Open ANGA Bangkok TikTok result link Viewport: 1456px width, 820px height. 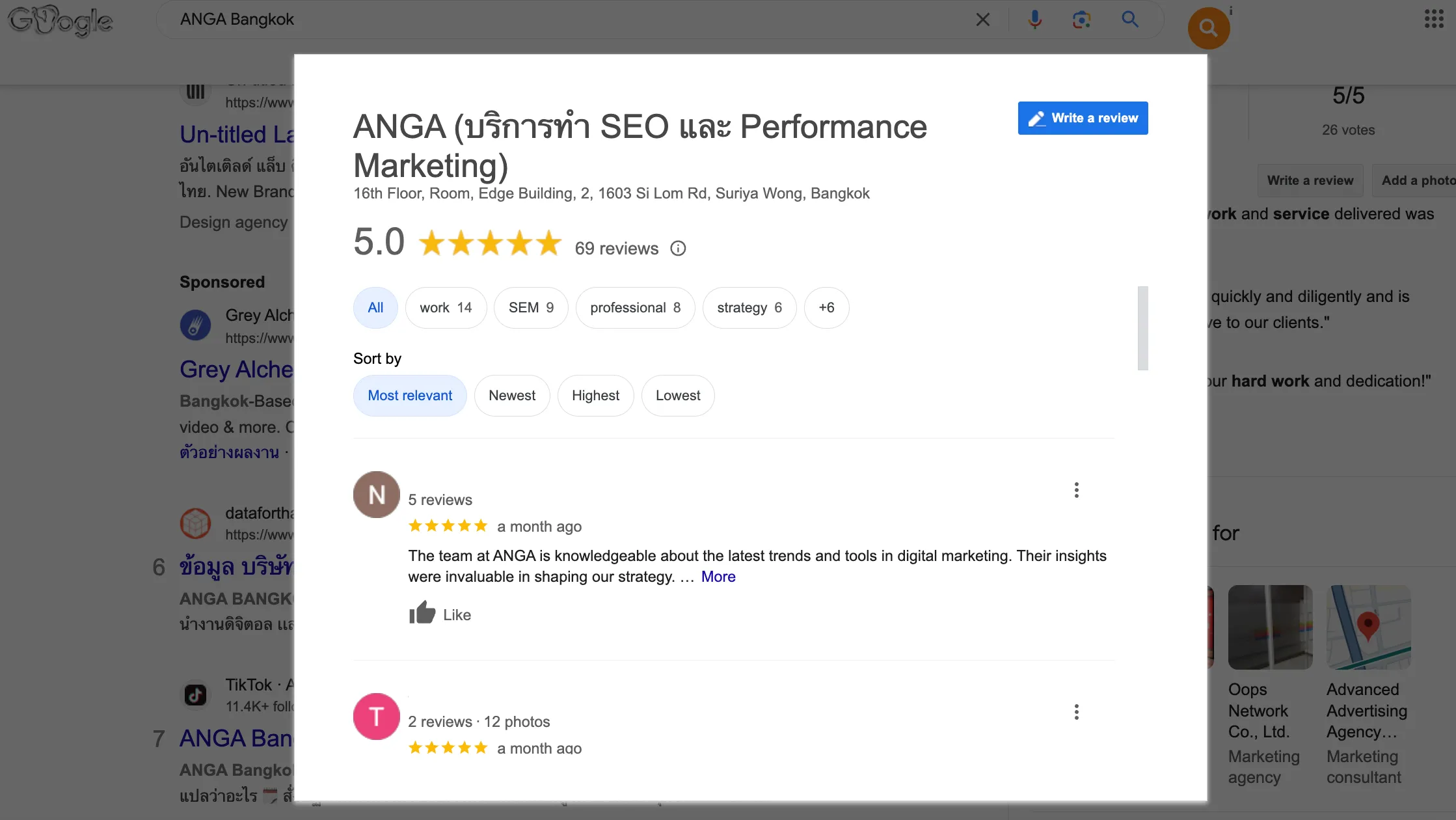point(237,738)
